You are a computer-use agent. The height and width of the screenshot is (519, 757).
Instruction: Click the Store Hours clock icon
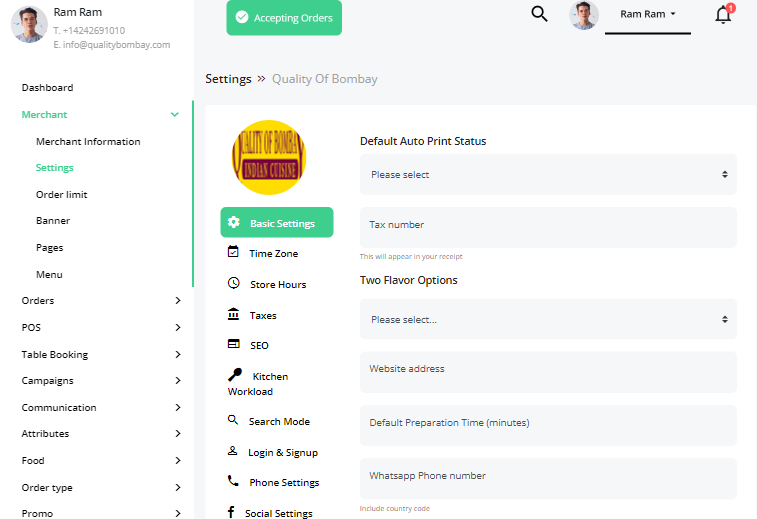pos(233,284)
